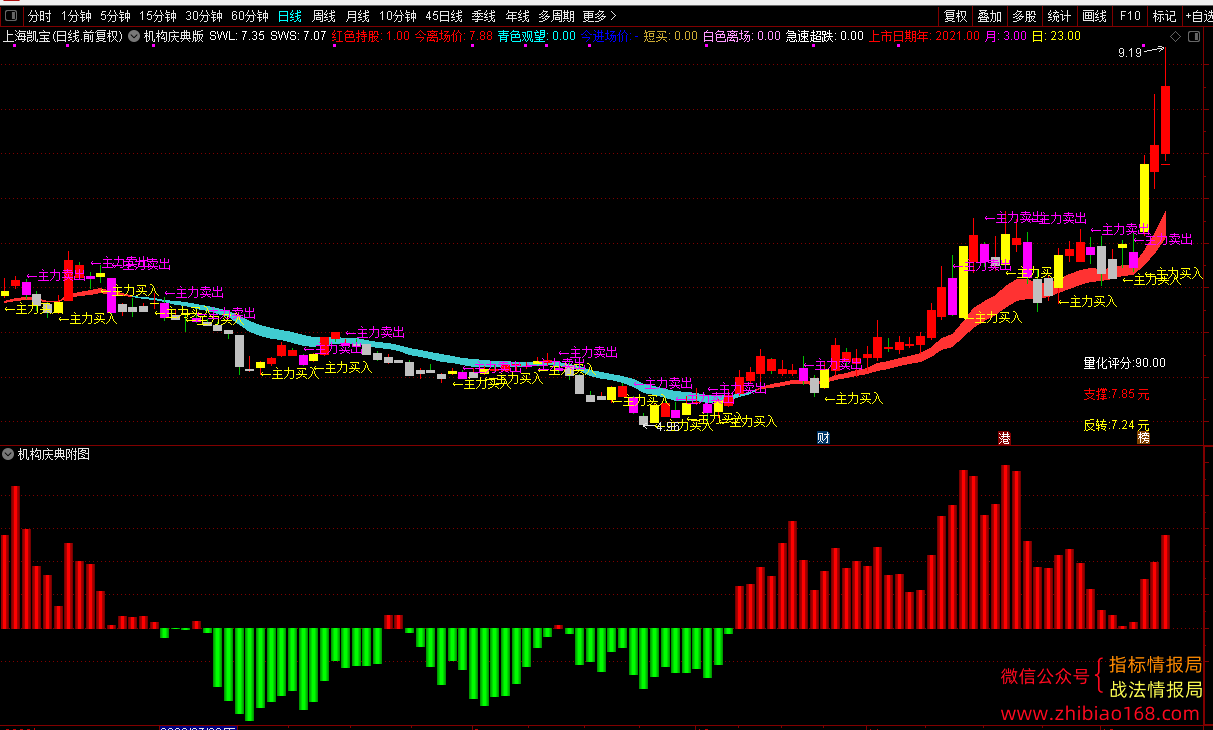Switch to the 日线 daily chart
Screen dimensions: 1213x730
(x=290, y=16)
